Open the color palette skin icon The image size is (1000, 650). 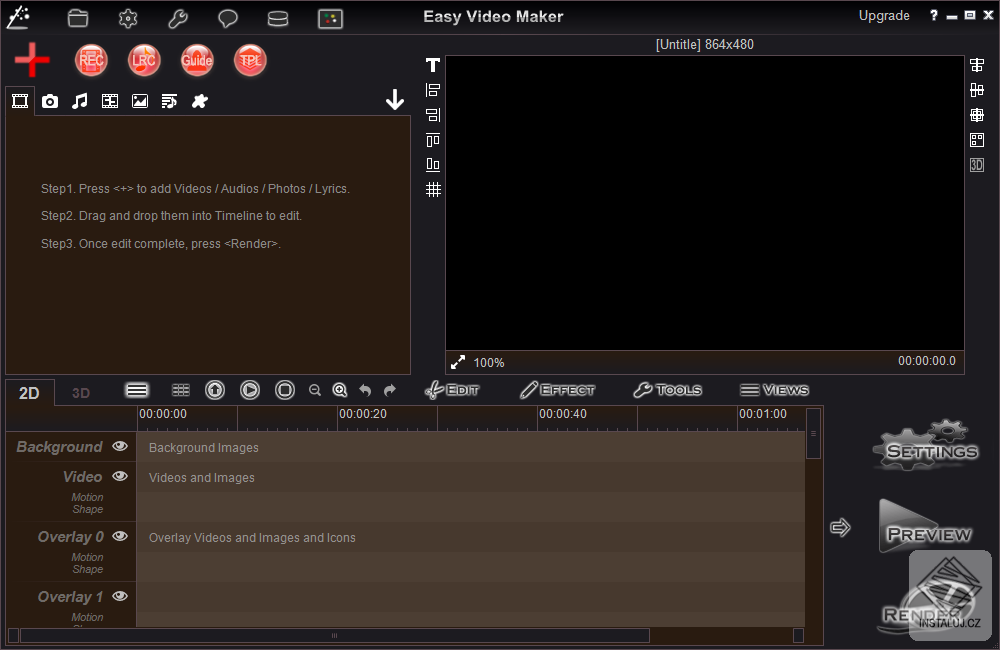(x=330, y=18)
